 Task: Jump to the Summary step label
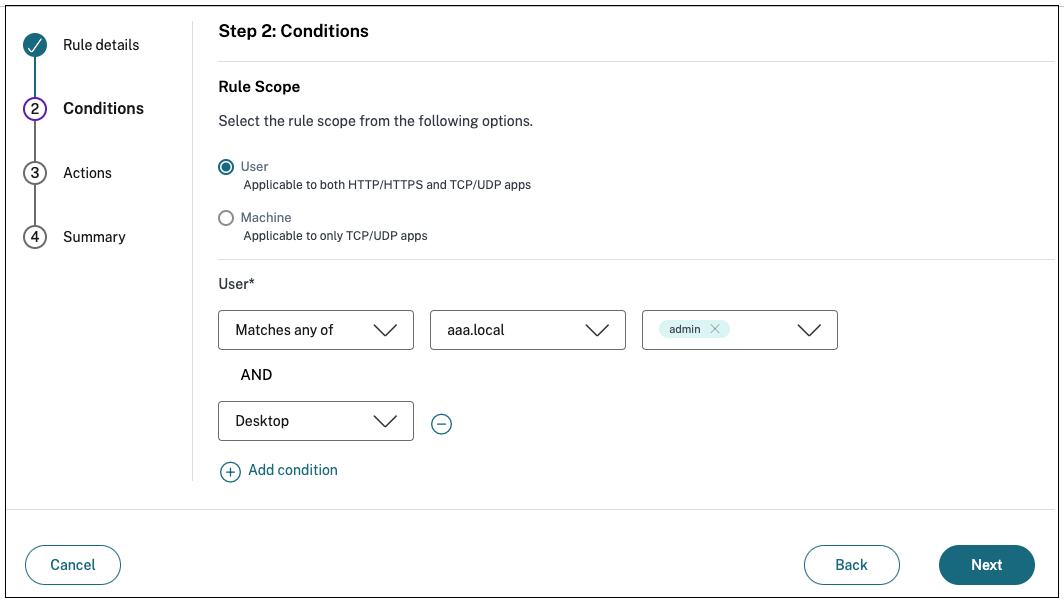coord(94,237)
